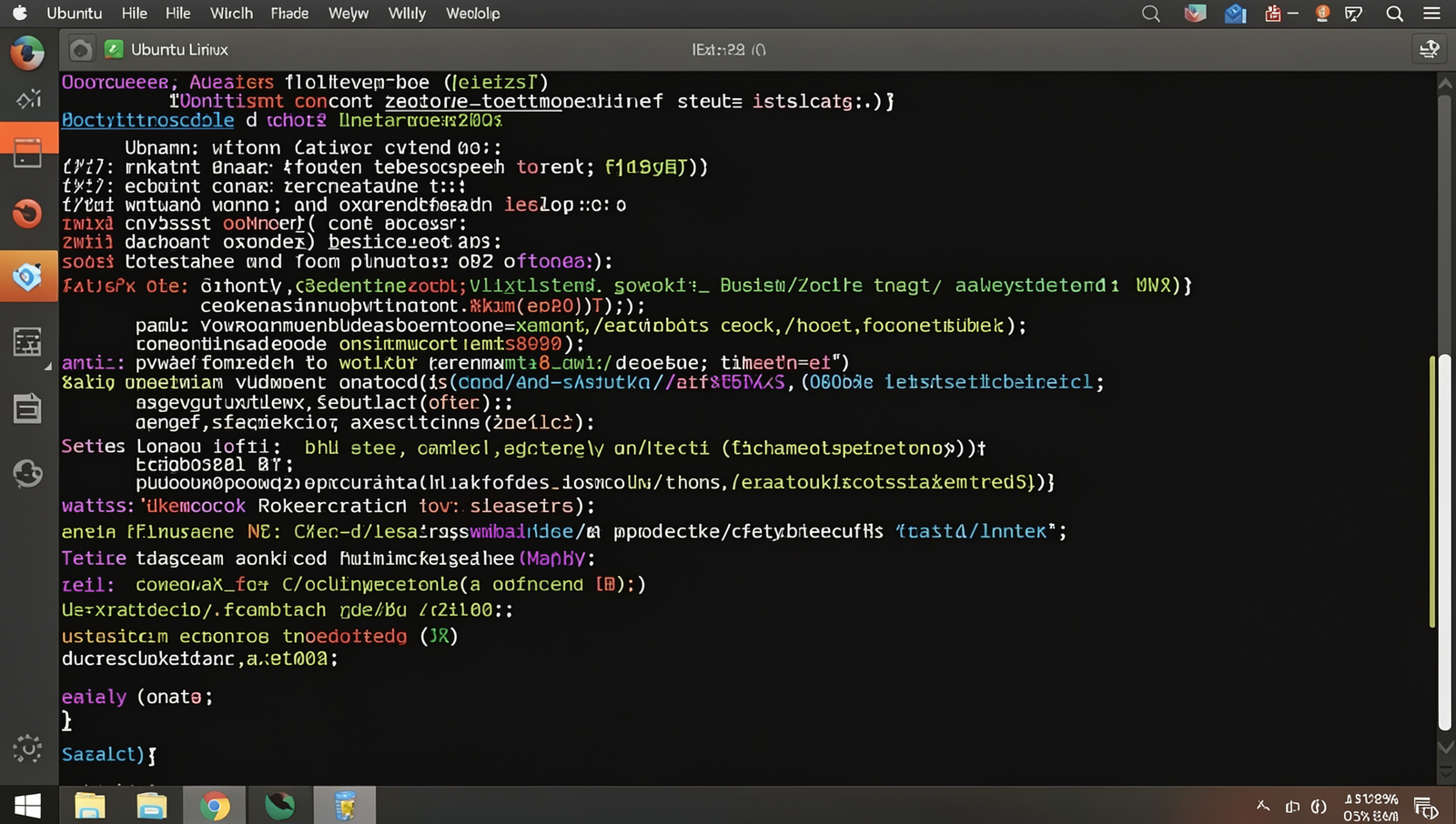Launch Chrome from the taskbar
The image size is (1456, 824).
[215, 806]
